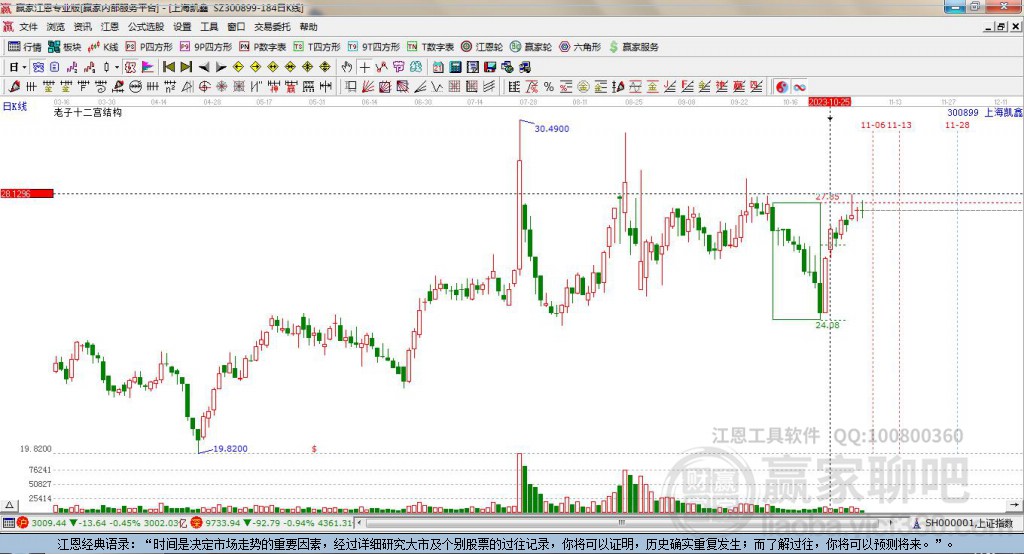The height and width of the screenshot is (554, 1024).
Task: Click the compass rose icon
Action: click(221, 86)
